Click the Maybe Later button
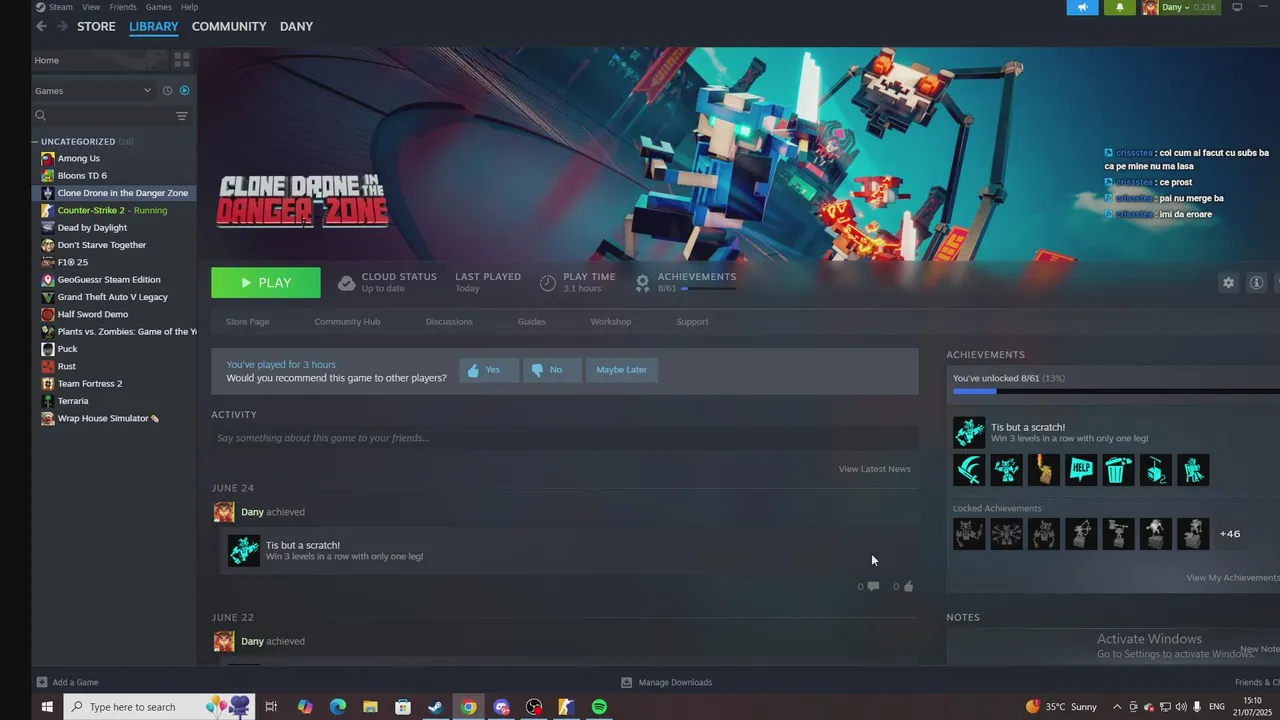The width and height of the screenshot is (1280, 720). click(622, 370)
